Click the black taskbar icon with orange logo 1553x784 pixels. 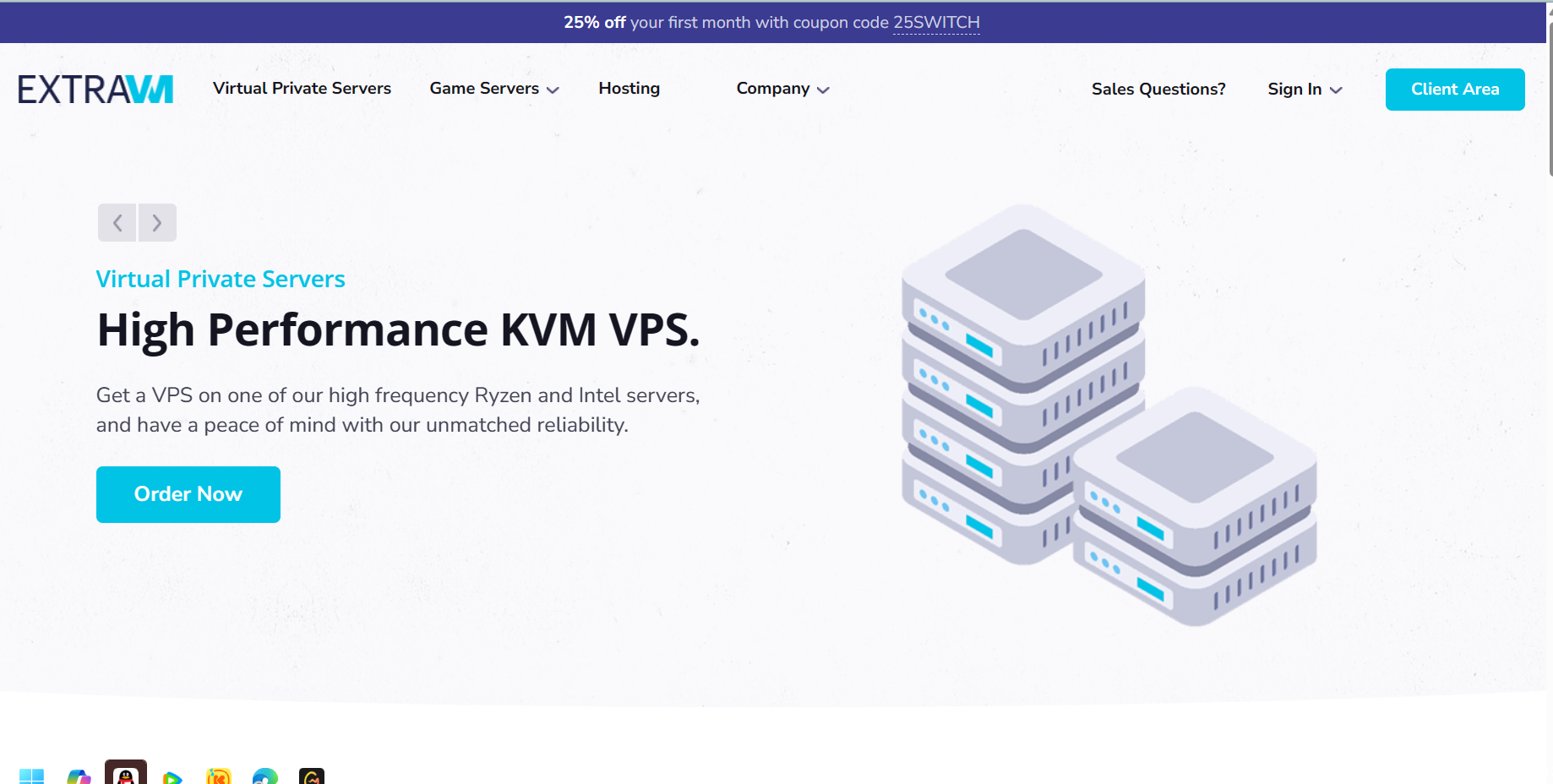(312, 776)
